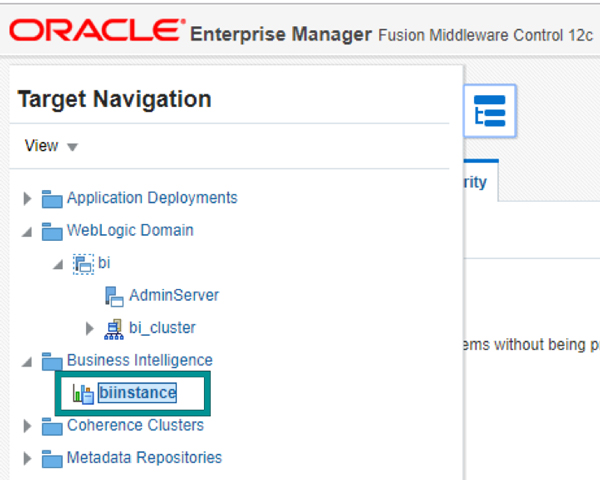Open the View dropdown menu
600x480 pixels.
coord(51,146)
